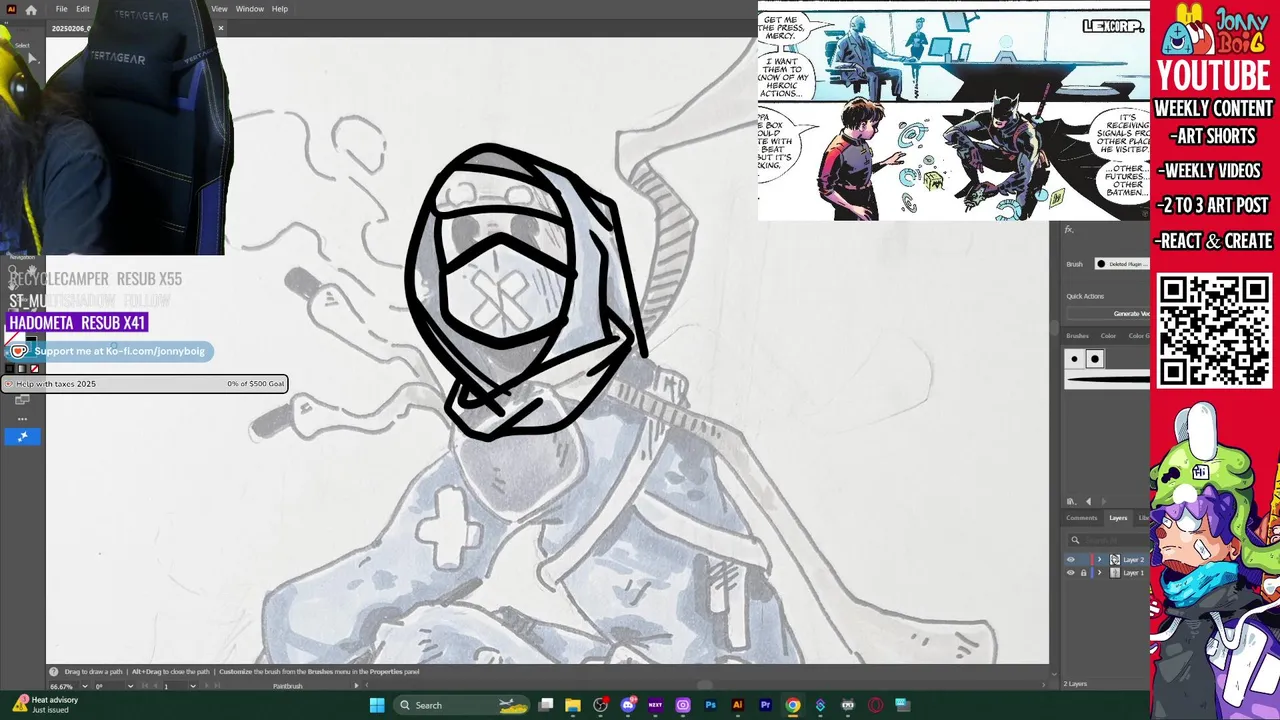Switch to the Color tab
This screenshot has height=720, width=1280.
point(1108,336)
